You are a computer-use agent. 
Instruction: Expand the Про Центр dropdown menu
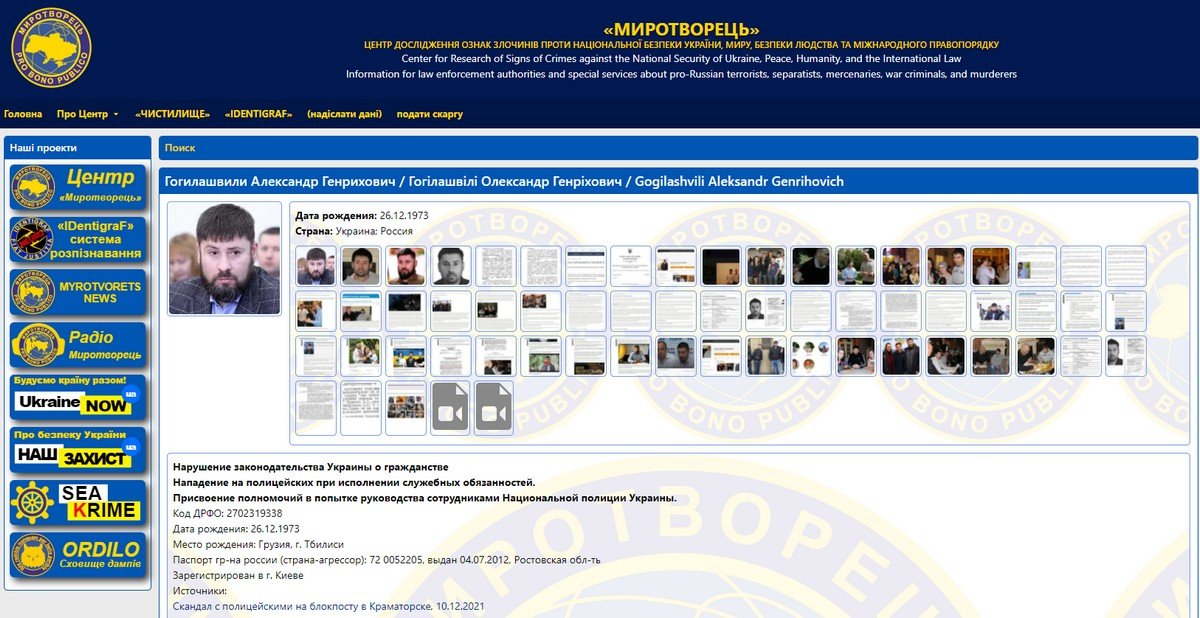click(87, 114)
